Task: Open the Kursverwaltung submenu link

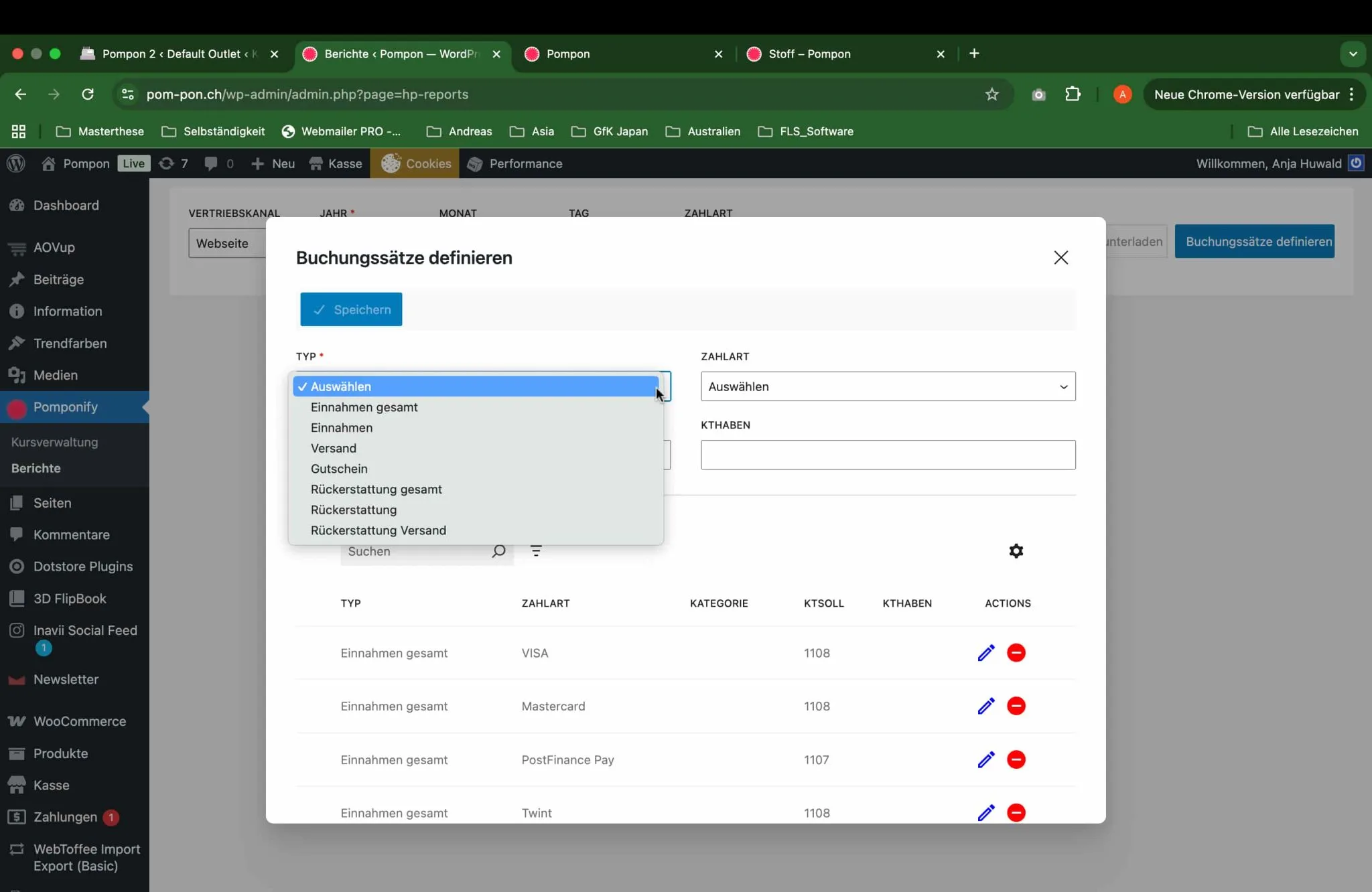Action: (x=54, y=442)
